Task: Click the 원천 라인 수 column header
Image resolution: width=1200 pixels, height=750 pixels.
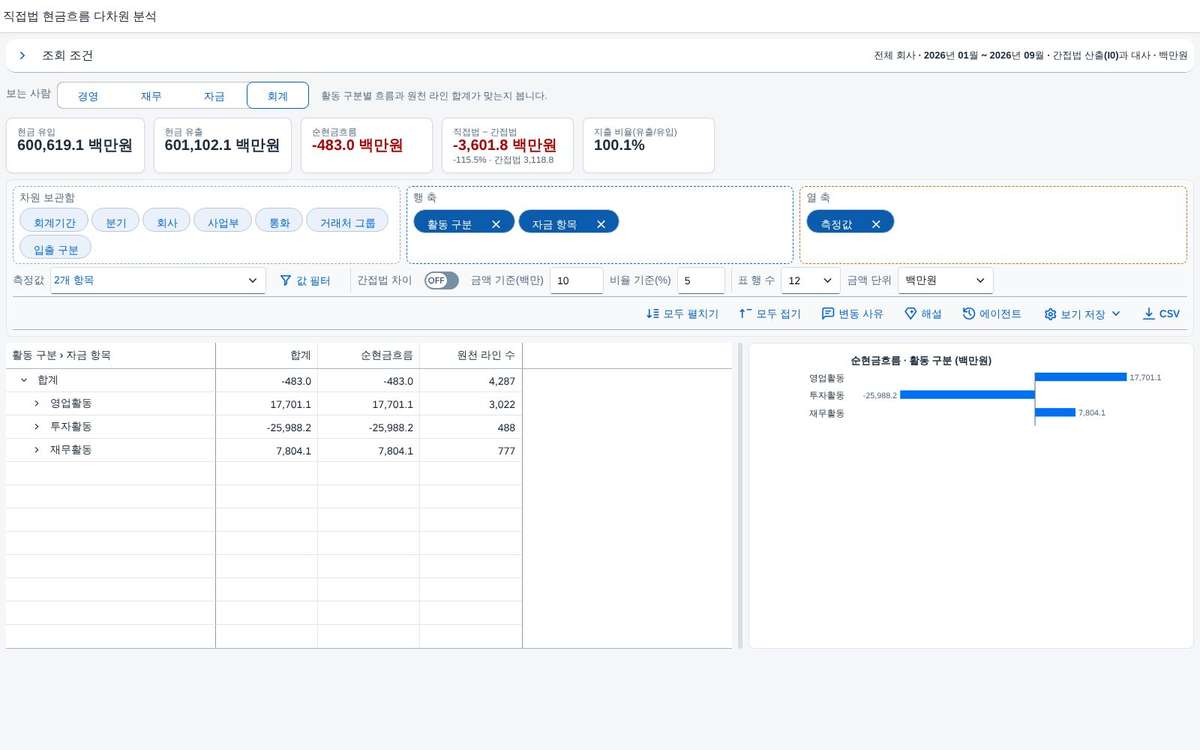Action: [x=471, y=355]
